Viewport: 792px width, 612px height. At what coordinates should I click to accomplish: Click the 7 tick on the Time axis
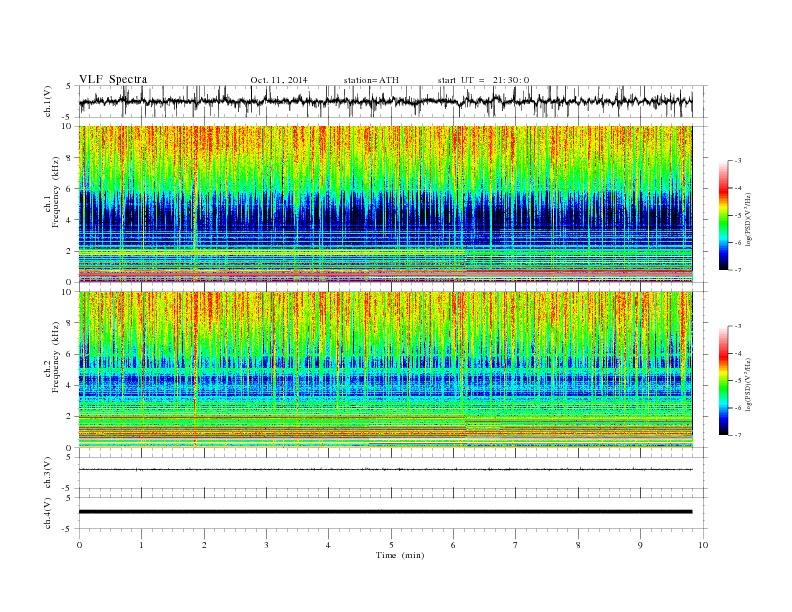(515, 545)
